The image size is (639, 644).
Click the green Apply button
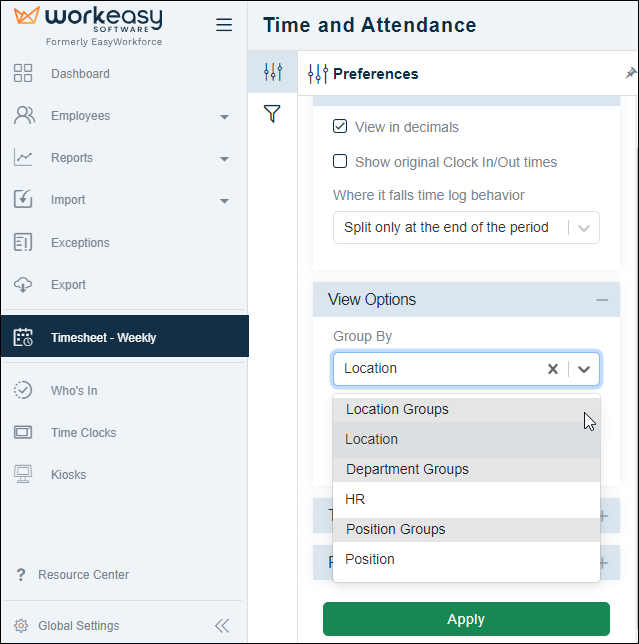point(466,619)
